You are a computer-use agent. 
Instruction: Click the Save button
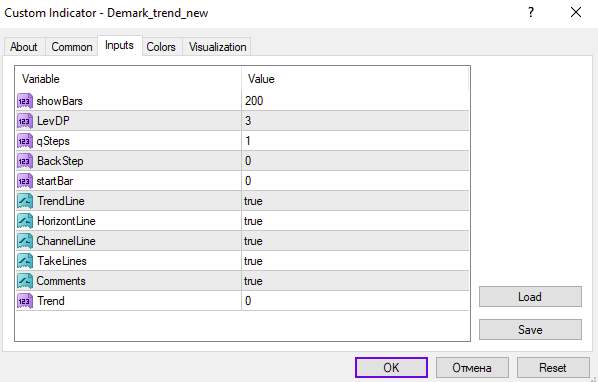pyautogui.click(x=530, y=329)
